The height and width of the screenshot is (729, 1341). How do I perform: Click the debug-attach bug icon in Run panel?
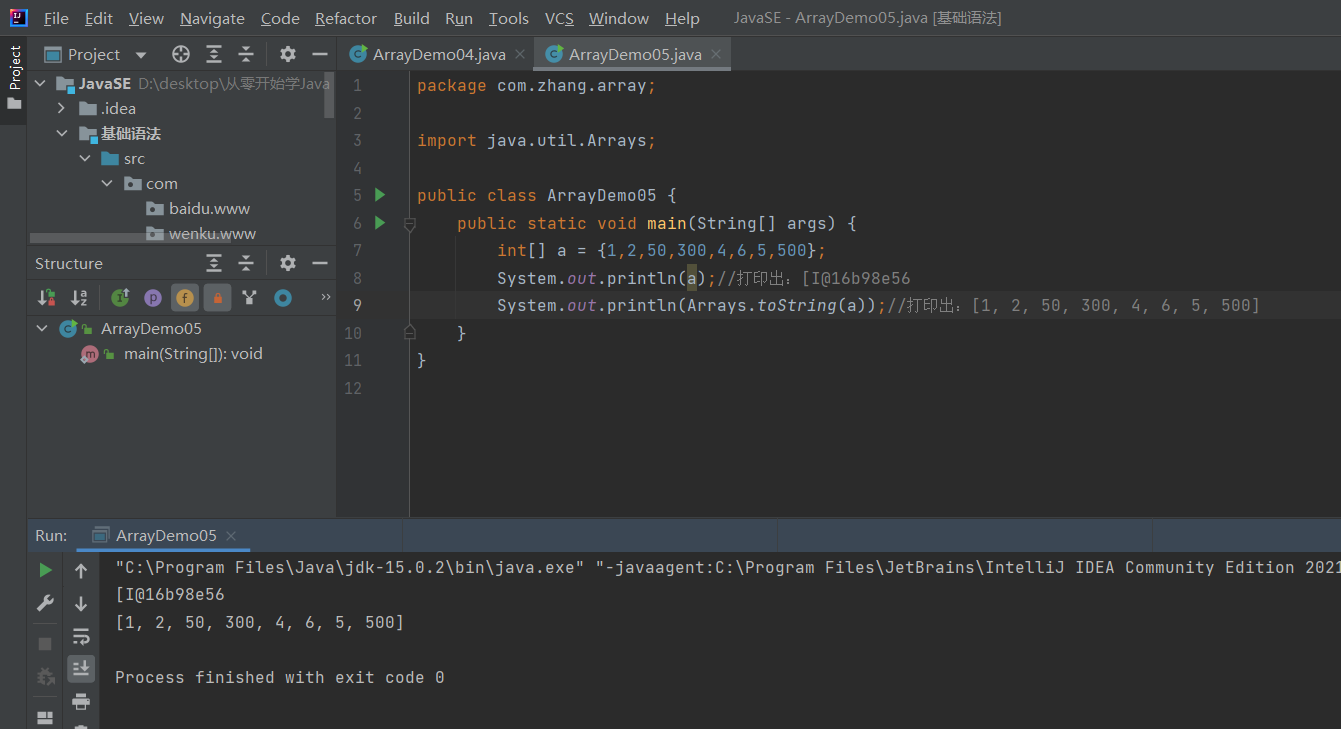pyautogui.click(x=45, y=677)
